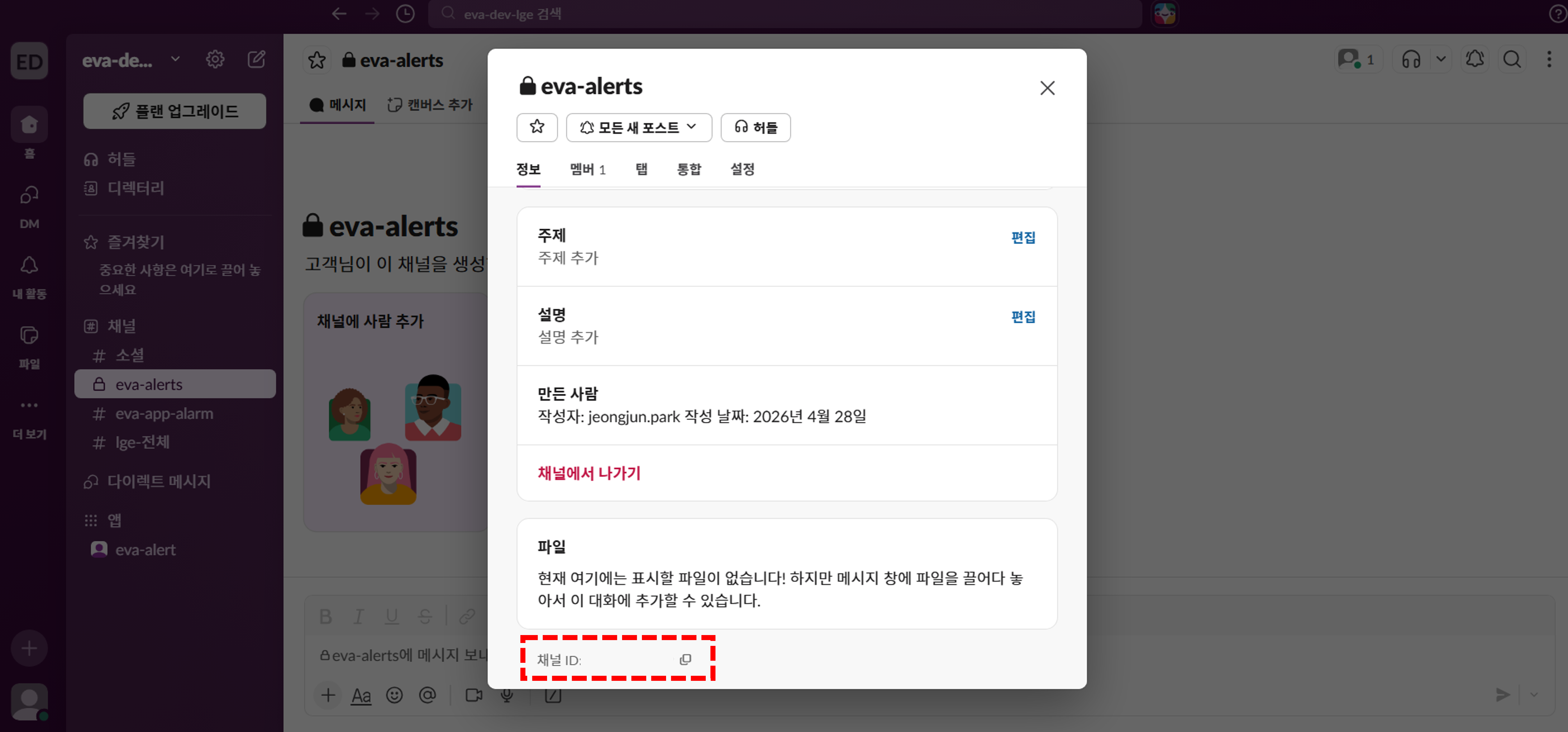Screen dimensions: 1568x732
Task: Open the composer attach plus button
Action: click(x=328, y=695)
